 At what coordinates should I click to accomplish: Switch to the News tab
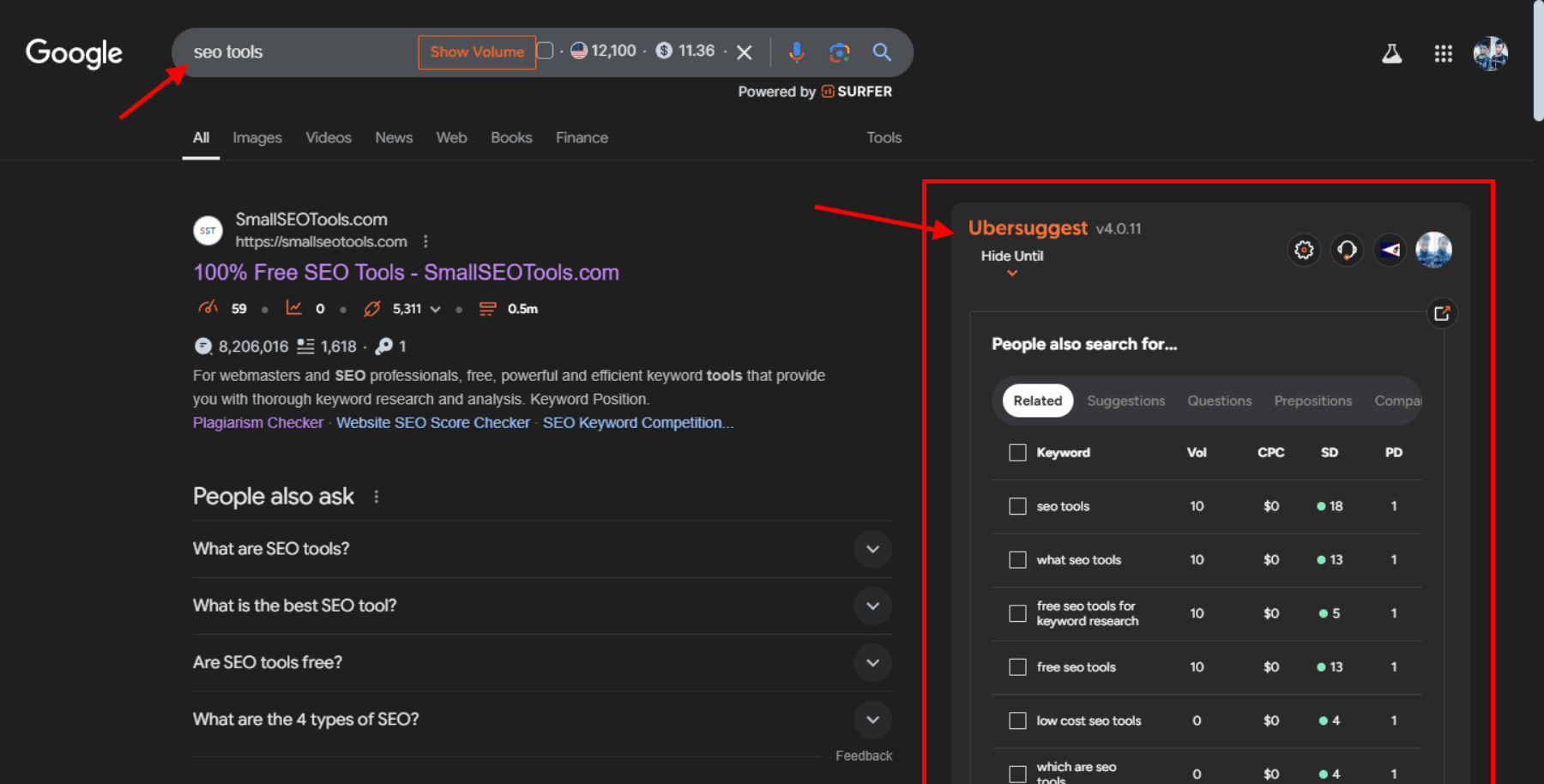(x=394, y=137)
